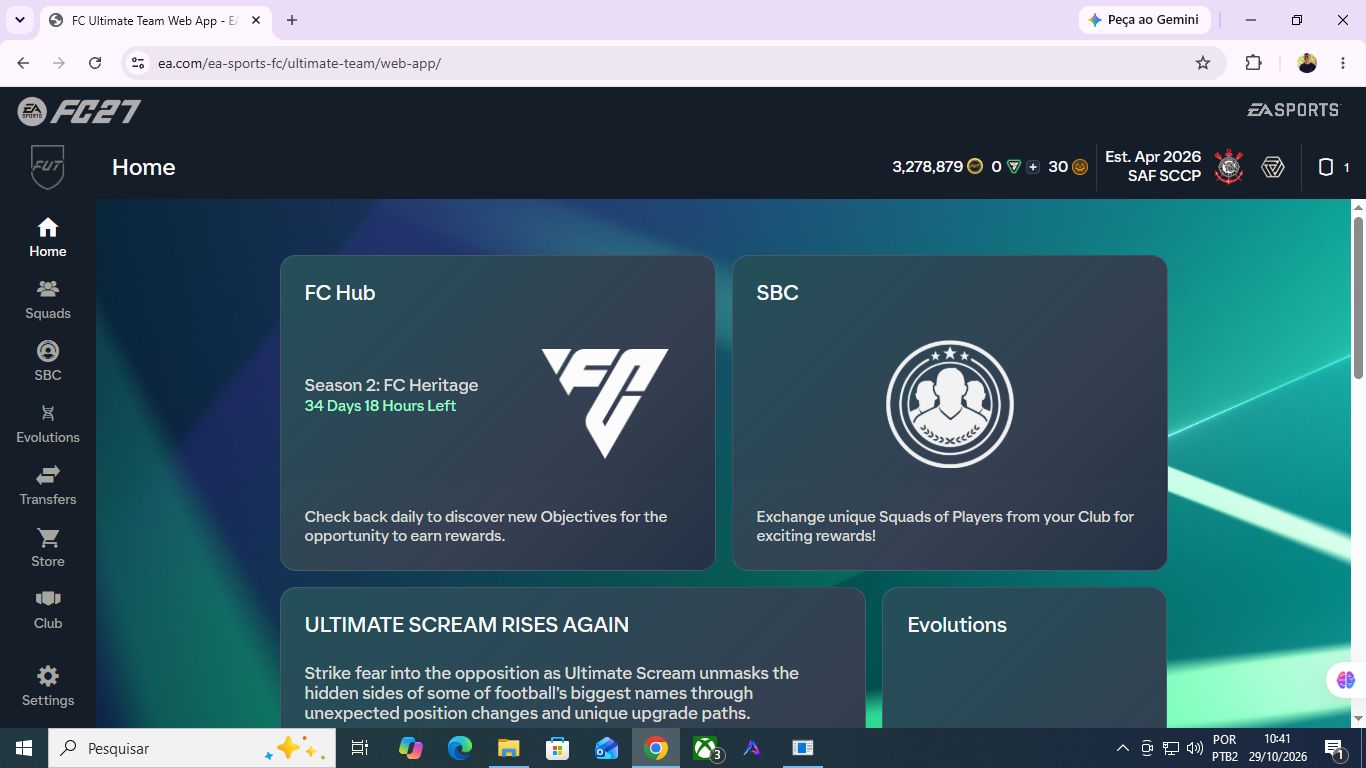
Task: Open the Club section in the sidebar
Action: 48,610
